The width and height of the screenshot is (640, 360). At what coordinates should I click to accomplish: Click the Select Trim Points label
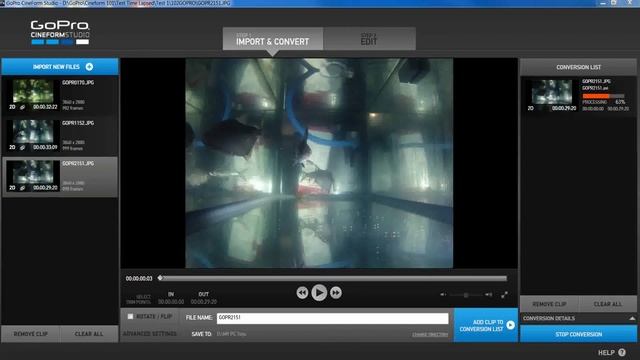point(138,300)
